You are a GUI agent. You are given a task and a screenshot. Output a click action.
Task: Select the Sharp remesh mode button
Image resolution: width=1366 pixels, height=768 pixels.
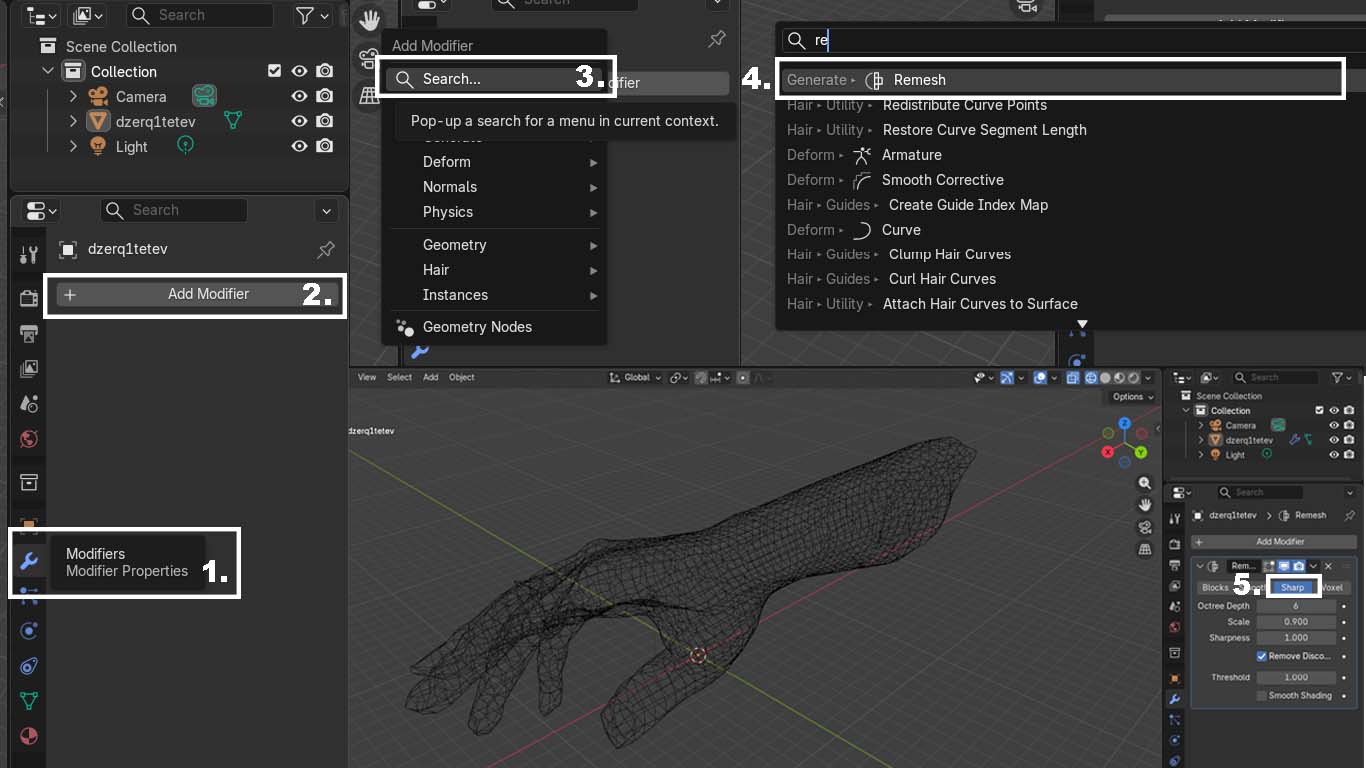1293,587
